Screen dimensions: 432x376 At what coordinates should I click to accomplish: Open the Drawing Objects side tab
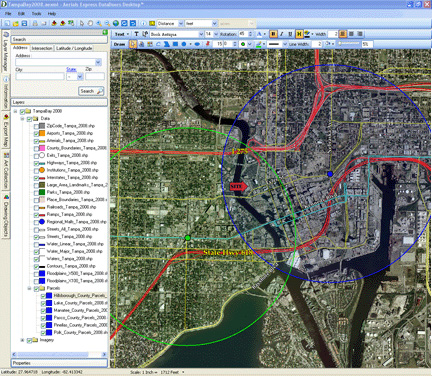(6, 216)
